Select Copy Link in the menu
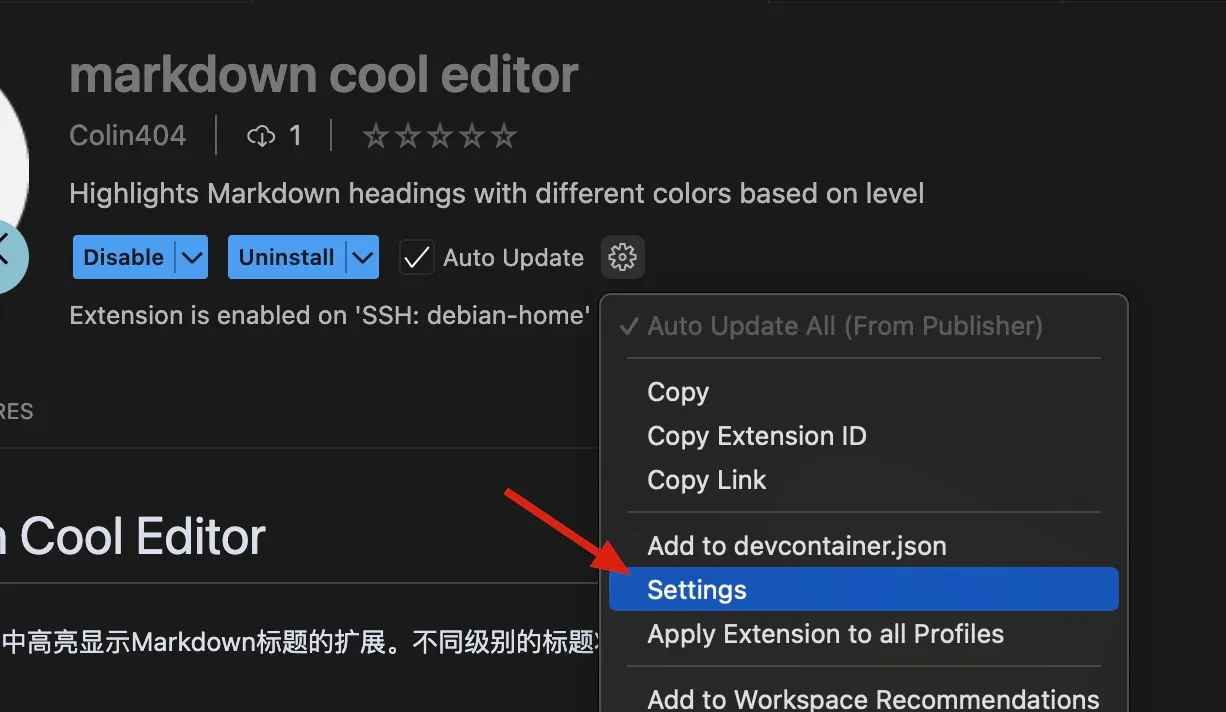The width and height of the screenshot is (1226, 712). pos(706,480)
